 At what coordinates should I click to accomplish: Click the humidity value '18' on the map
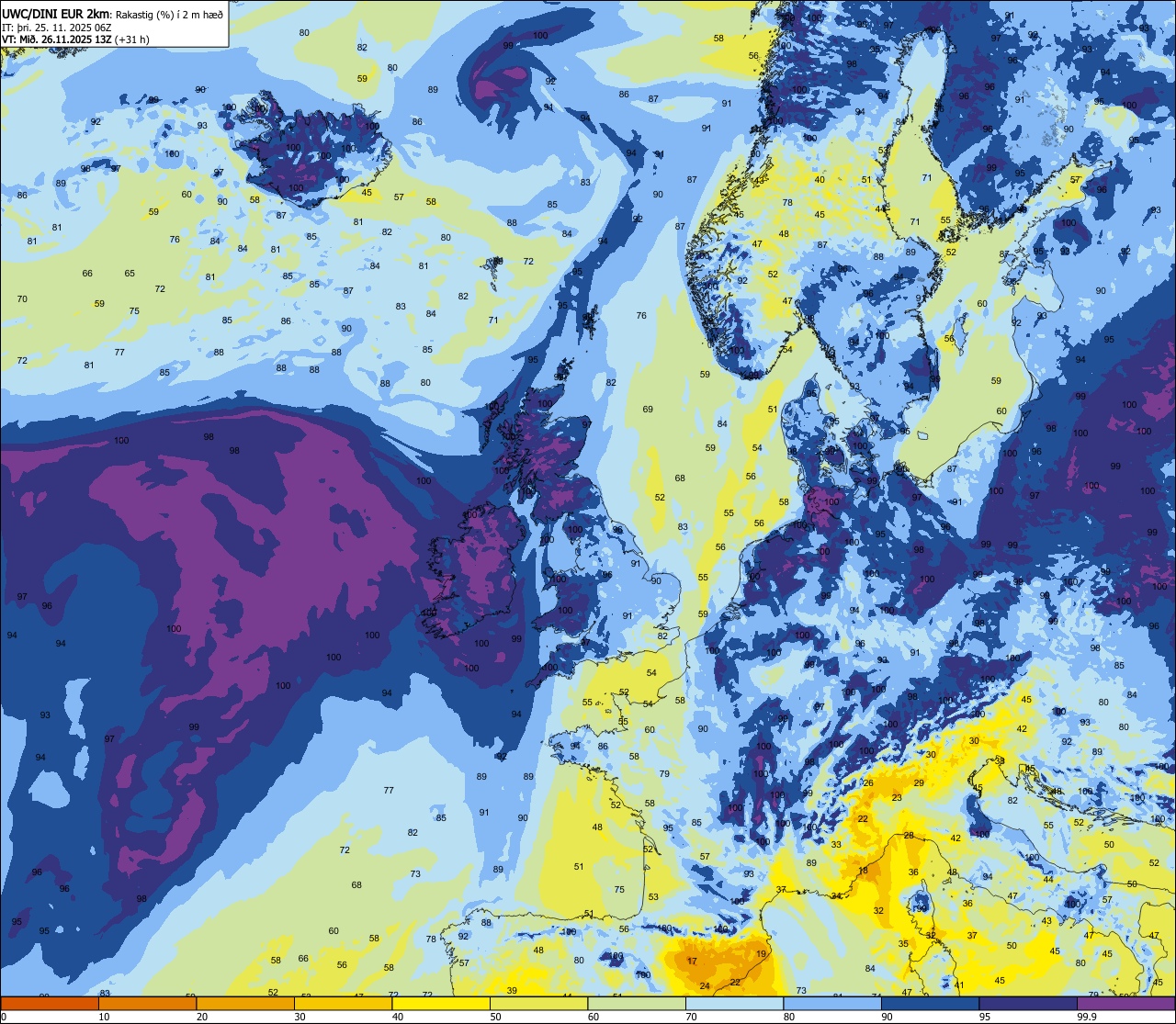(x=863, y=871)
